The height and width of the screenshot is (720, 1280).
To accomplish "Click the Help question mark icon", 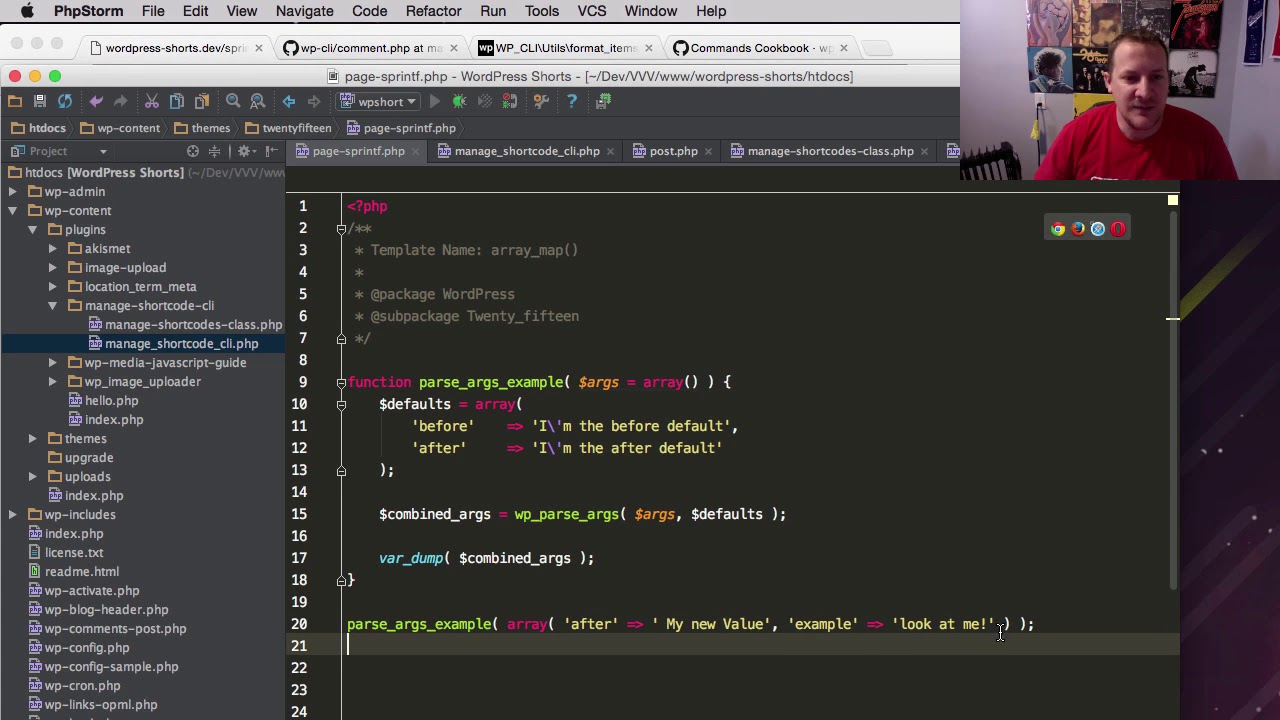I will point(572,101).
